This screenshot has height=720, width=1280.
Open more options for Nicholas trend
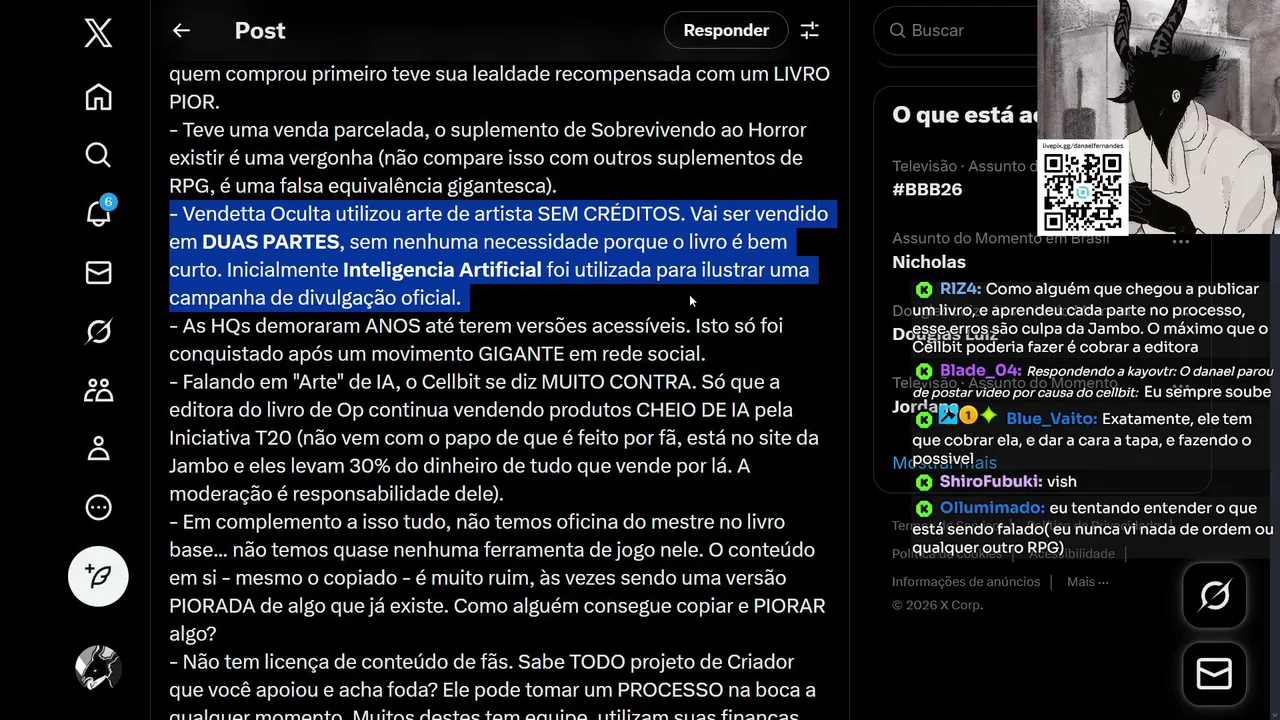pos(1181,241)
